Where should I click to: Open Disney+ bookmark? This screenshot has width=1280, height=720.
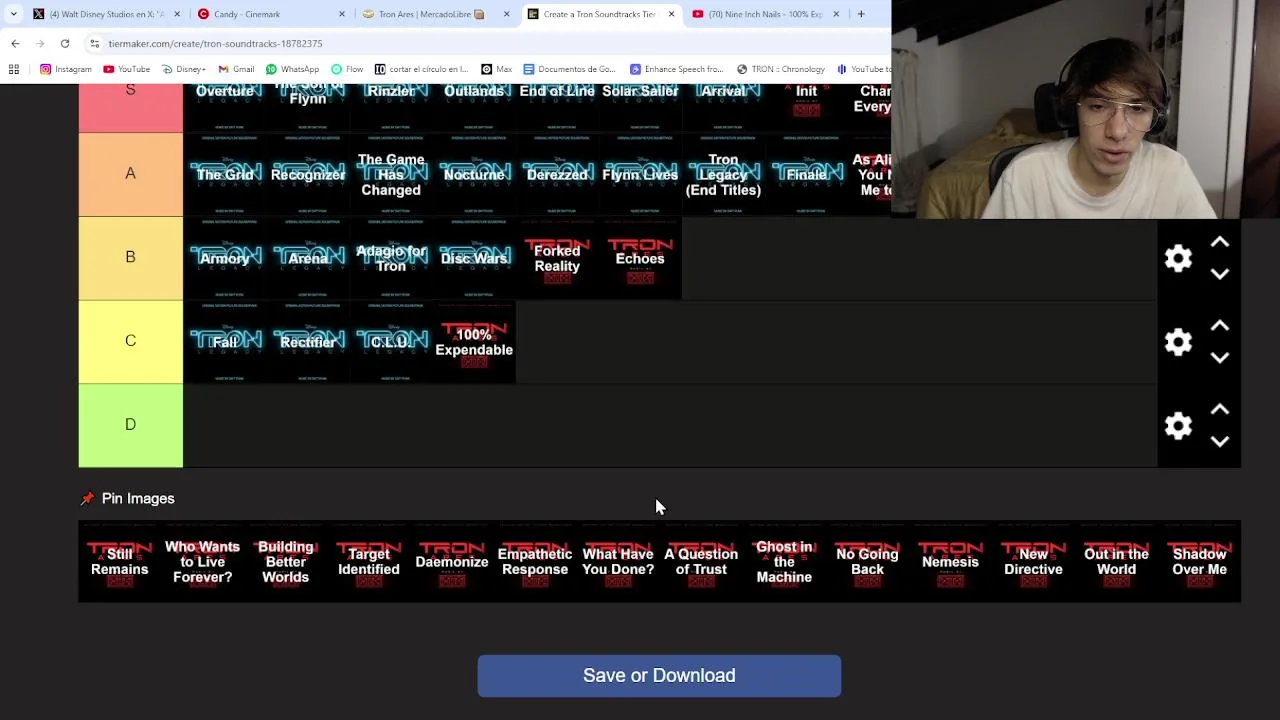click(183, 69)
